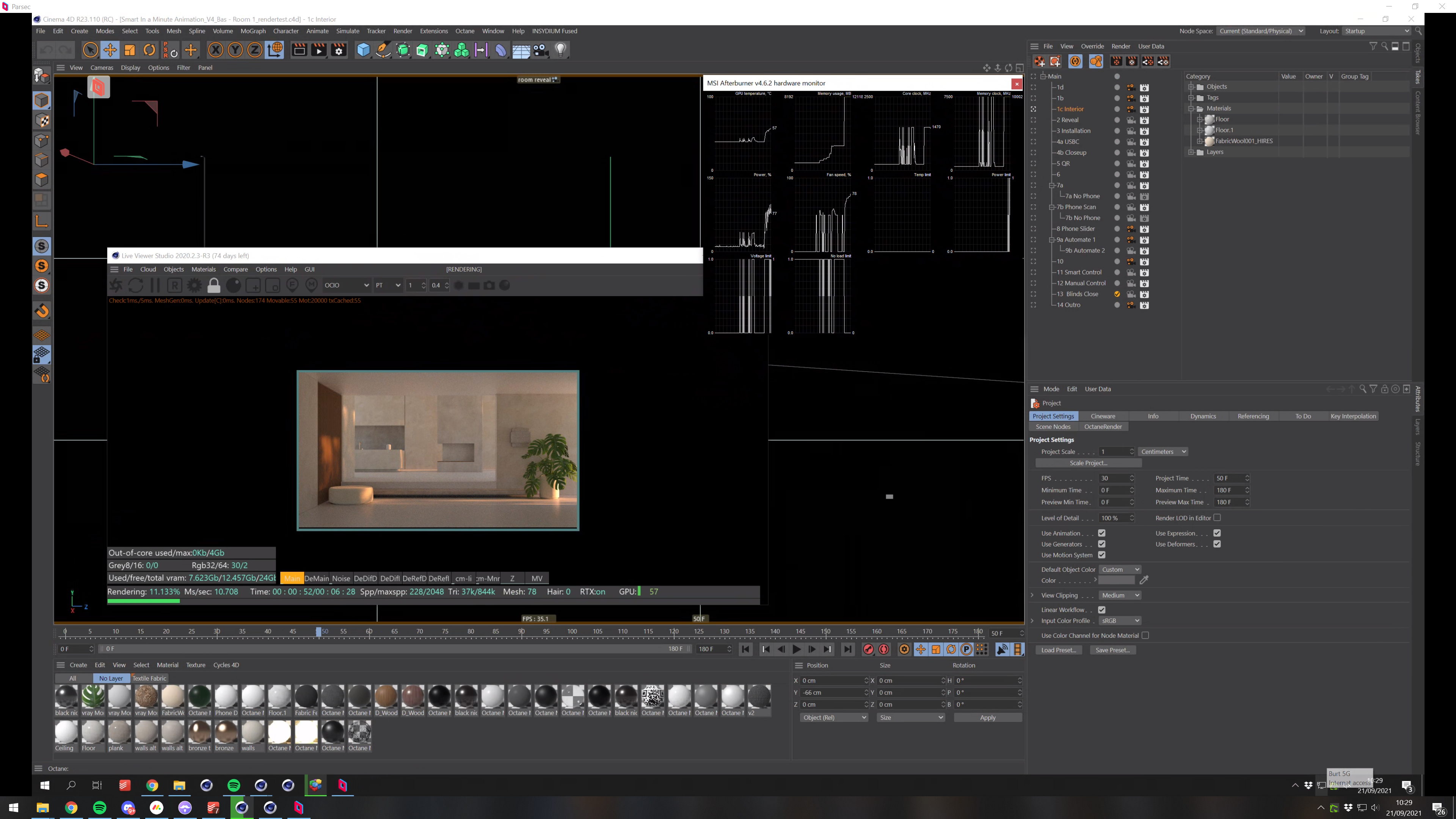Open the MoGraph menu
The height and width of the screenshot is (819, 1456).
(253, 31)
